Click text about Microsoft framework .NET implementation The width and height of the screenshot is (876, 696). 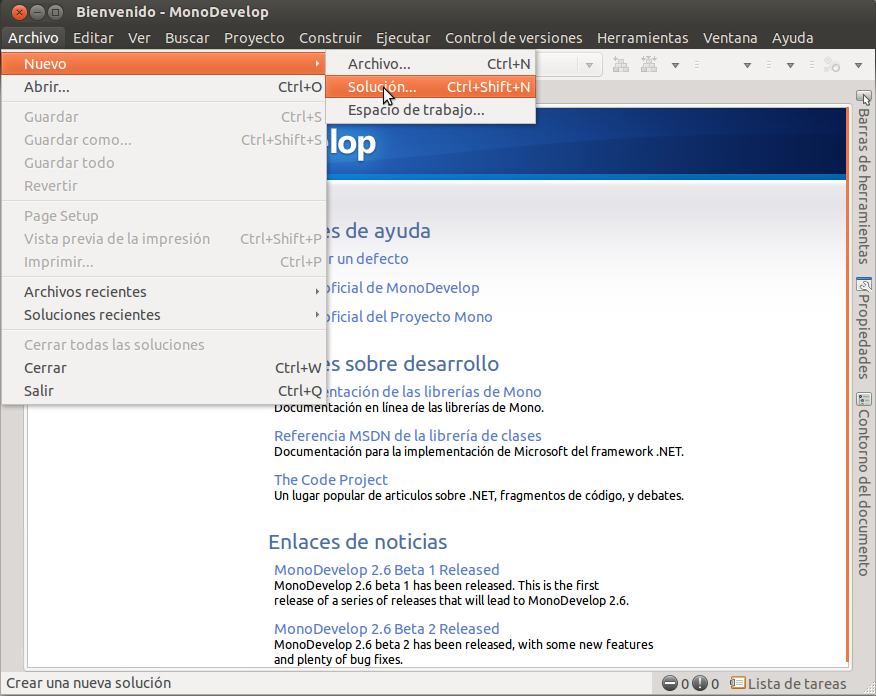[x=479, y=451]
